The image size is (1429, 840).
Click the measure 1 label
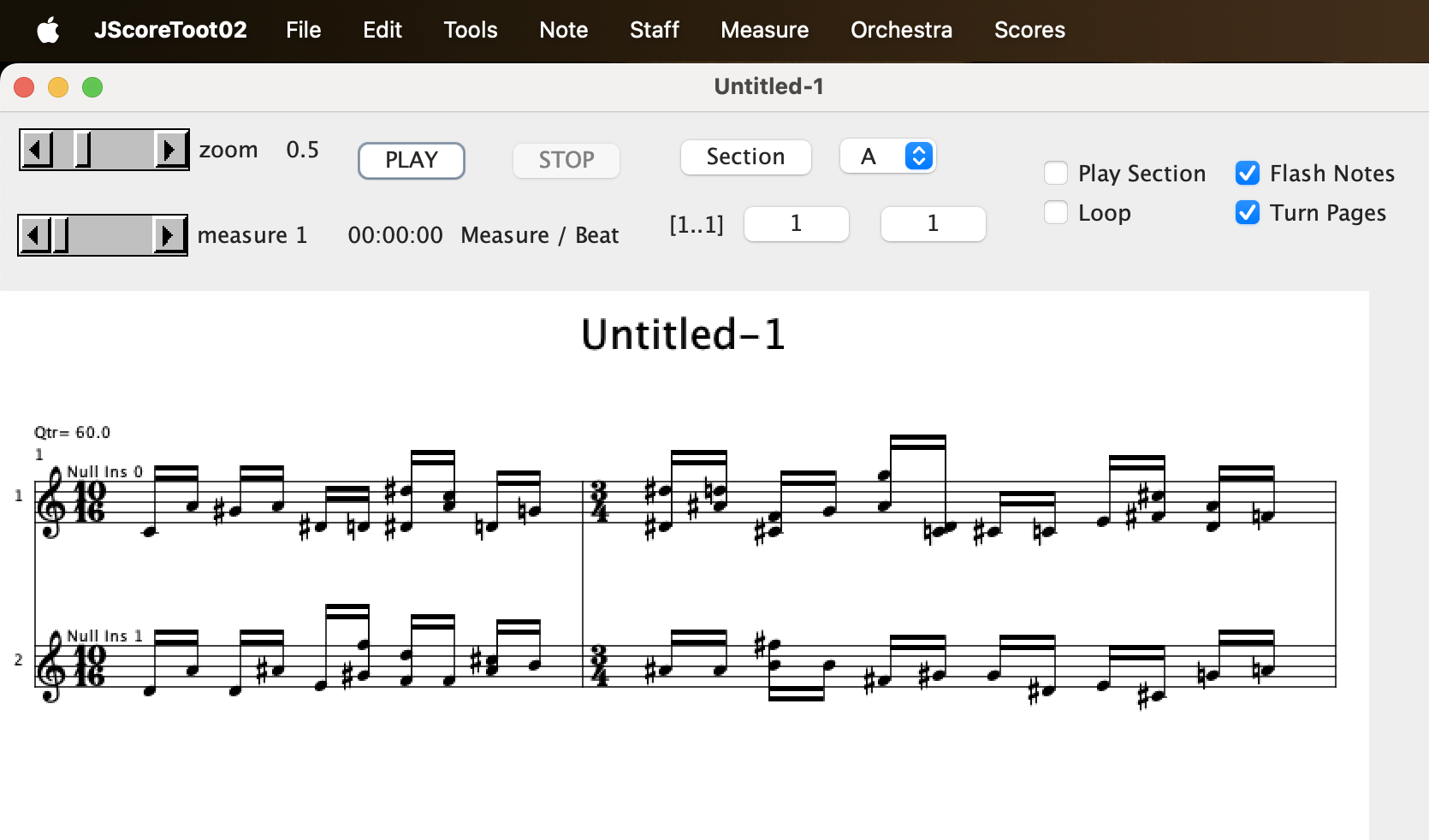(x=252, y=235)
